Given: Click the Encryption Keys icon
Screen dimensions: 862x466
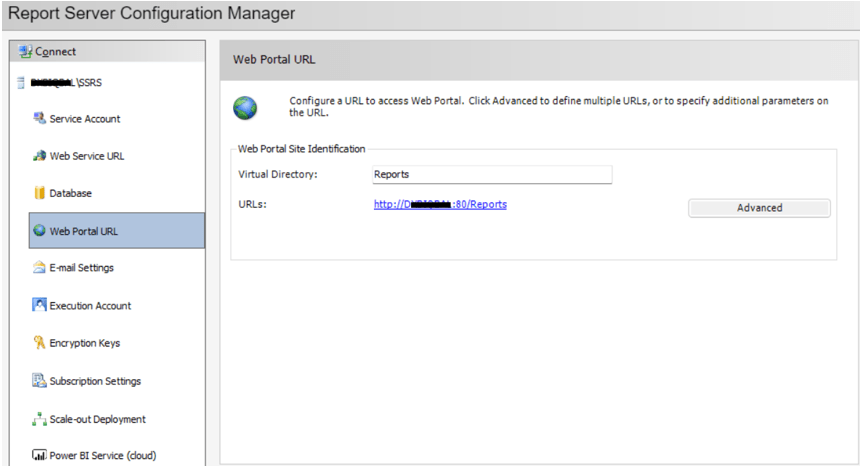Looking at the screenshot, I should coord(39,343).
